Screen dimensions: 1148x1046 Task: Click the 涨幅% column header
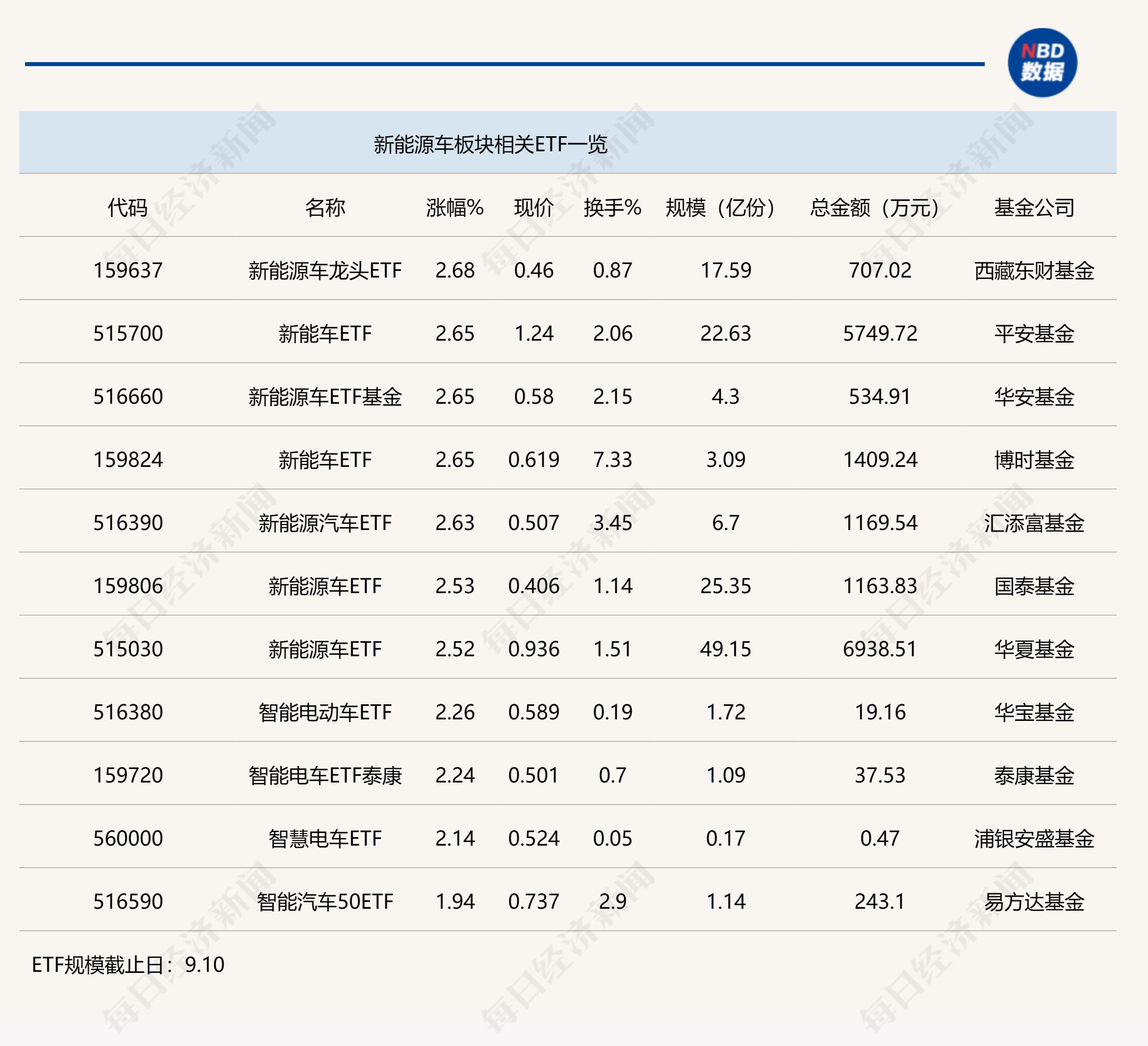pos(454,207)
